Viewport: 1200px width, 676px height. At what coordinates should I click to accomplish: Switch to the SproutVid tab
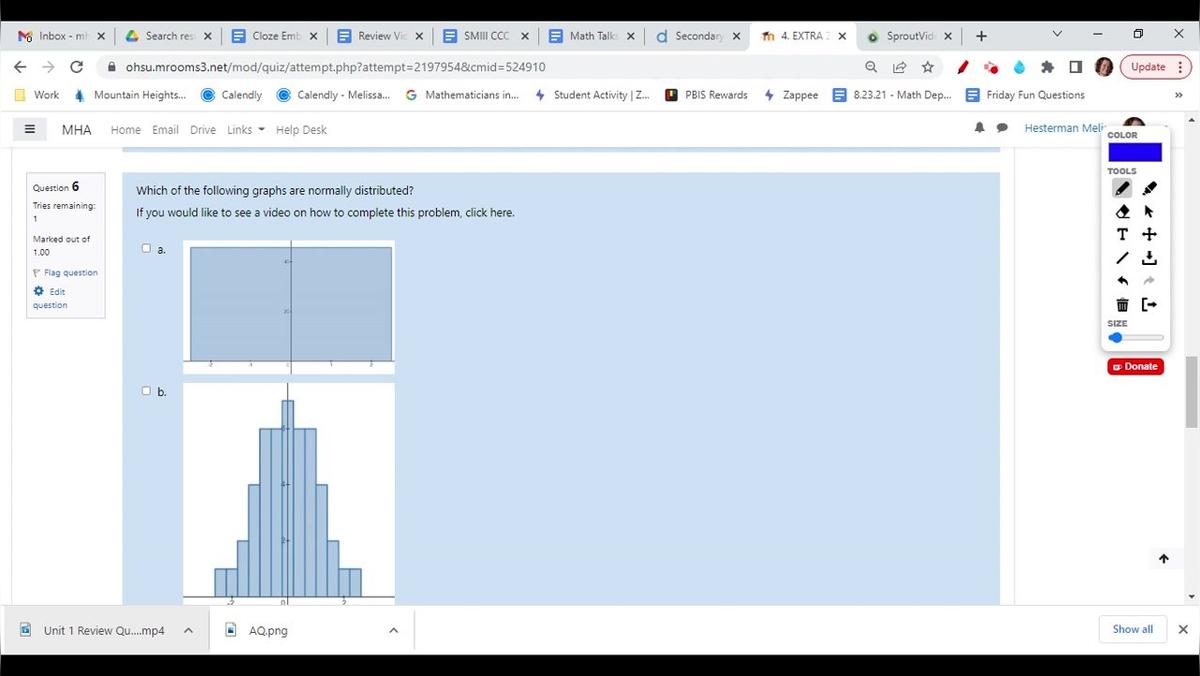(x=908, y=36)
